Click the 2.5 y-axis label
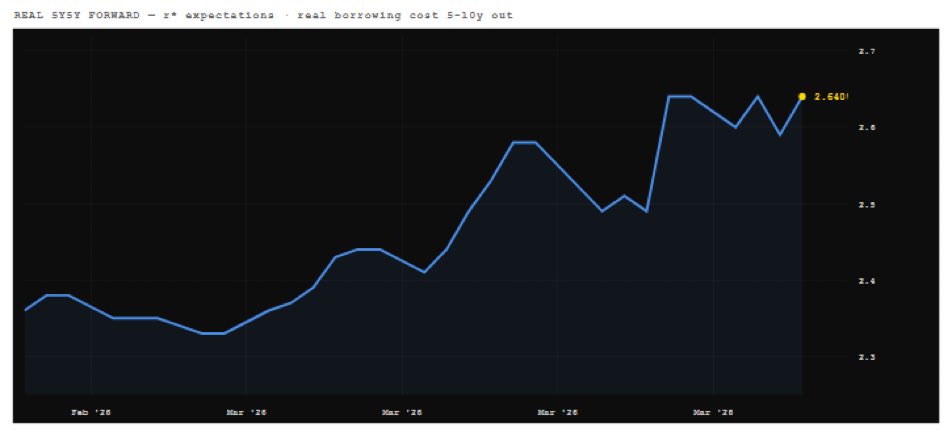This screenshot has height=436, width=952. point(866,205)
